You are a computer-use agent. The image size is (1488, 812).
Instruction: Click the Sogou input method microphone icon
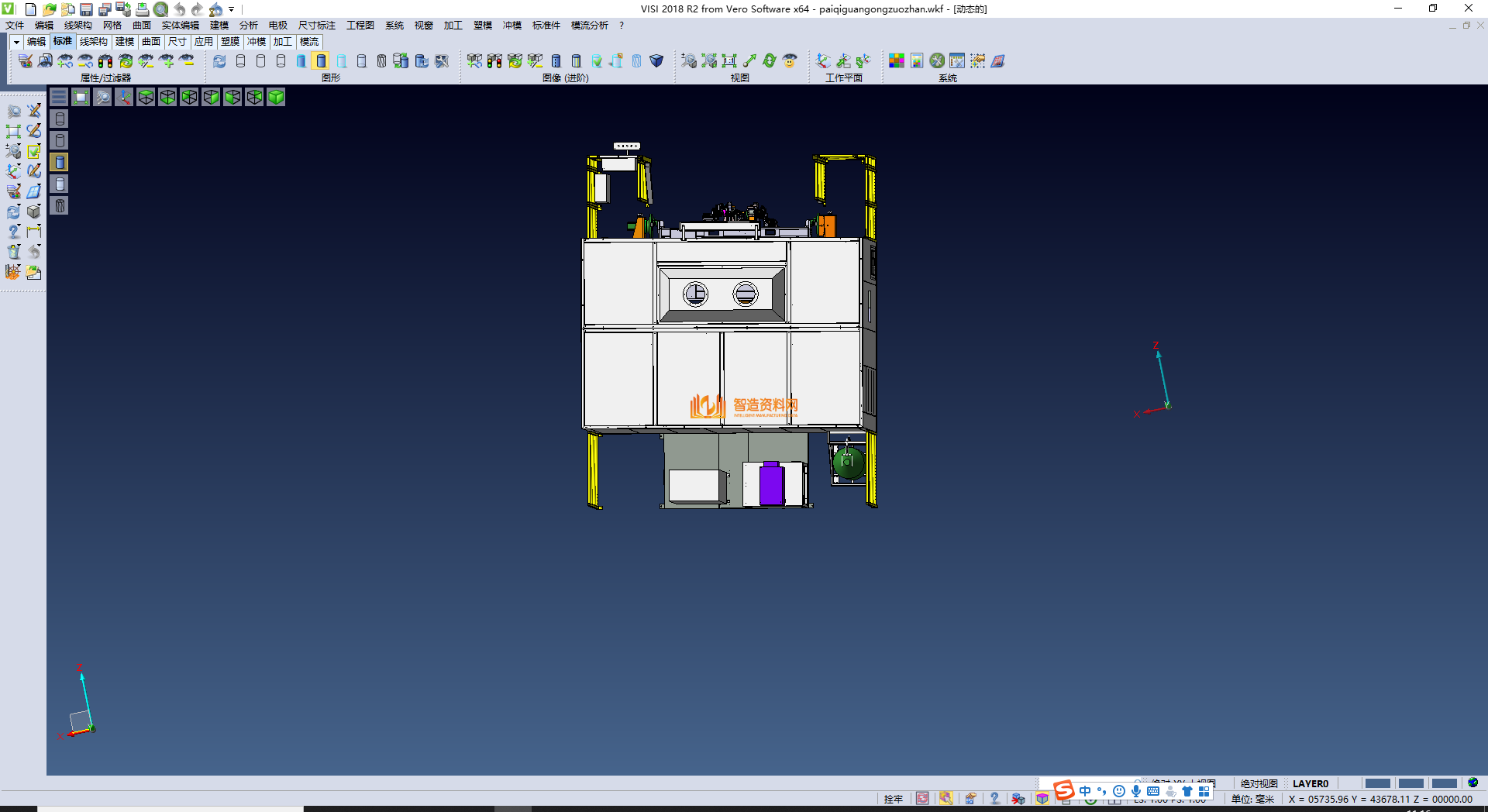tap(1135, 791)
